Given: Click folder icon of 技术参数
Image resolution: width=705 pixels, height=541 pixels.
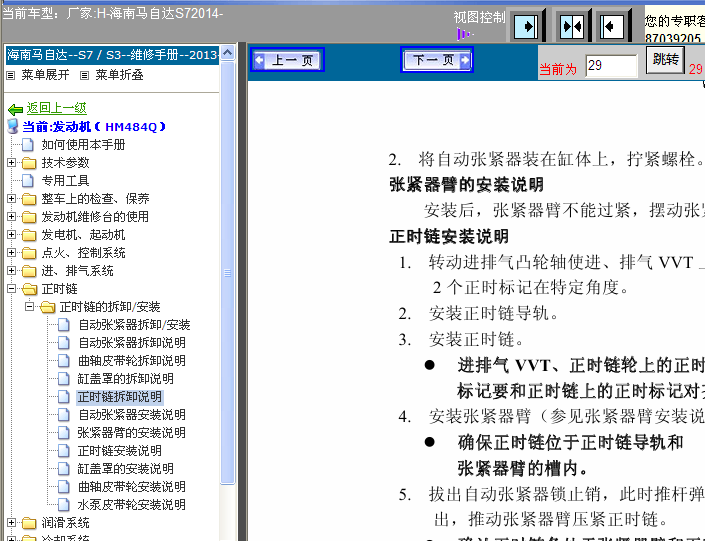Looking at the screenshot, I should 29,163.
